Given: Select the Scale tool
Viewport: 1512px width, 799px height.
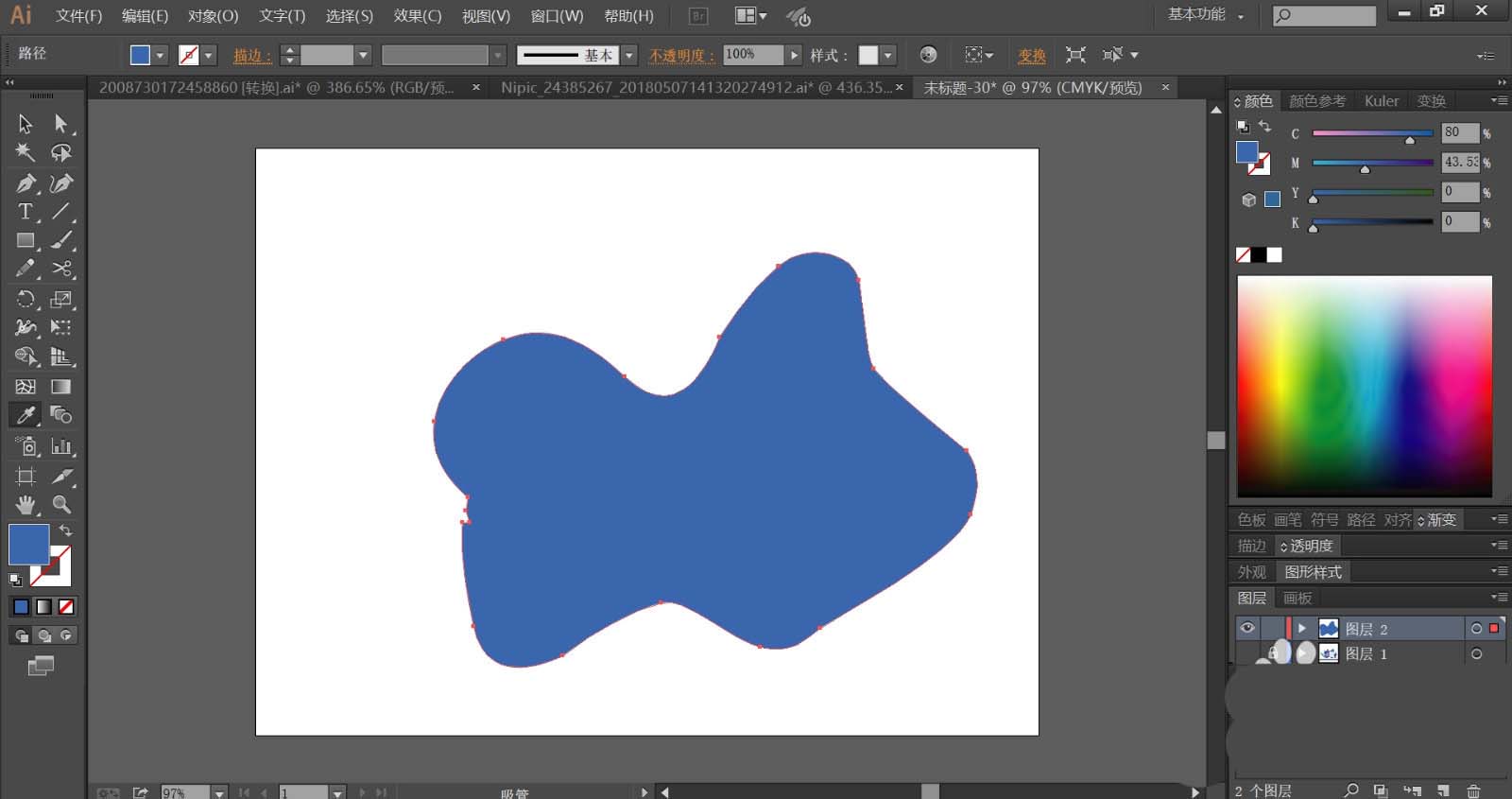Looking at the screenshot, I should [61, 300].
